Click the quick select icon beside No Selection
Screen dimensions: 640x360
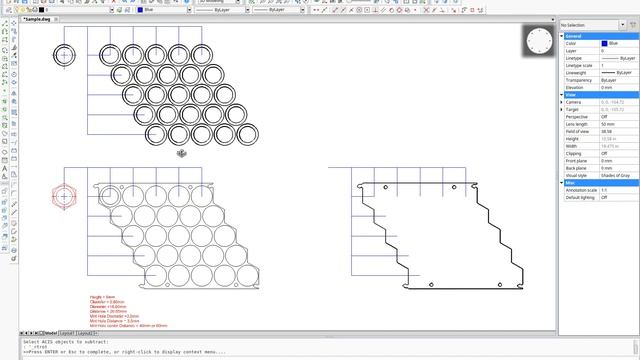point(633,25)
